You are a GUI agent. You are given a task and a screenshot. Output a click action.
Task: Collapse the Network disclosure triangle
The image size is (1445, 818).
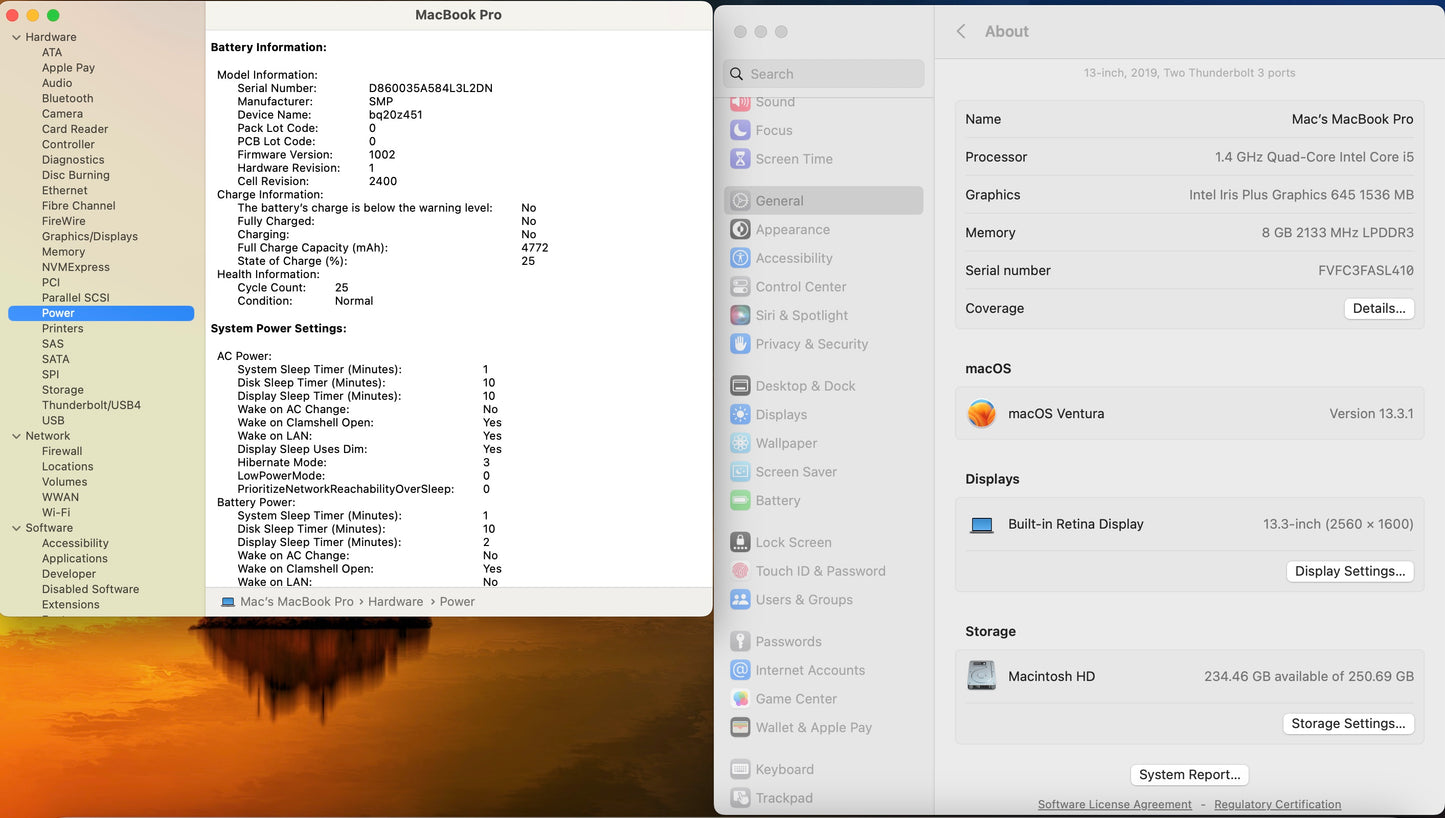[x=16, y=437]
